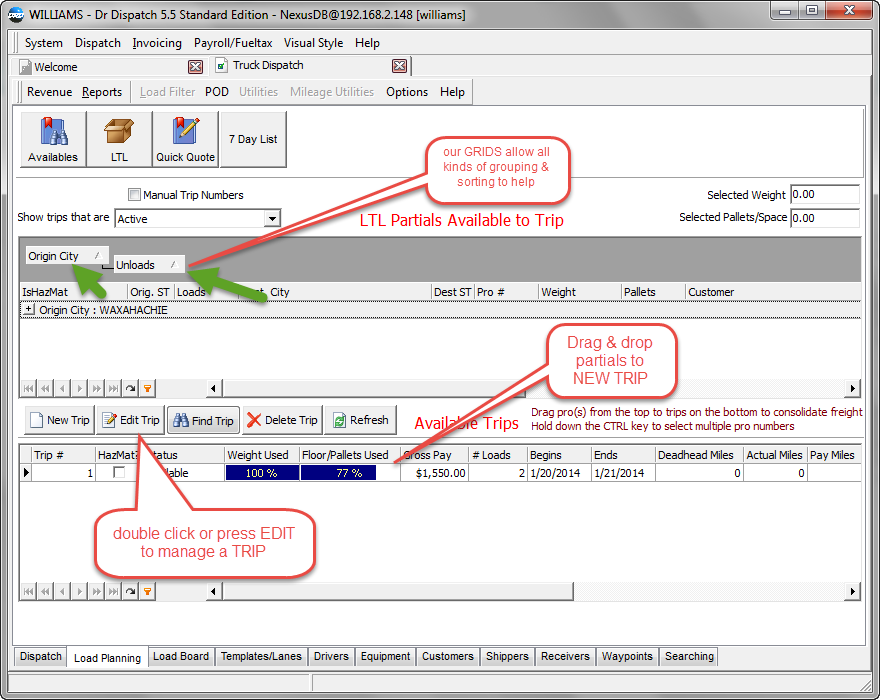Switch to the Waypoints tab
Viewport: 880px width, 700px height.
627,656
